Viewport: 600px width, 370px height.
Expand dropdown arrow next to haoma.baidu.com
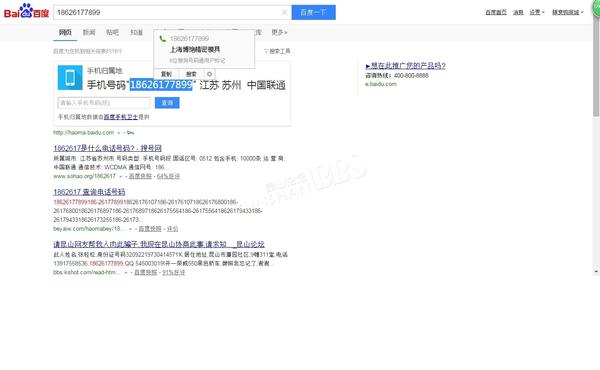tap(119, 133)
